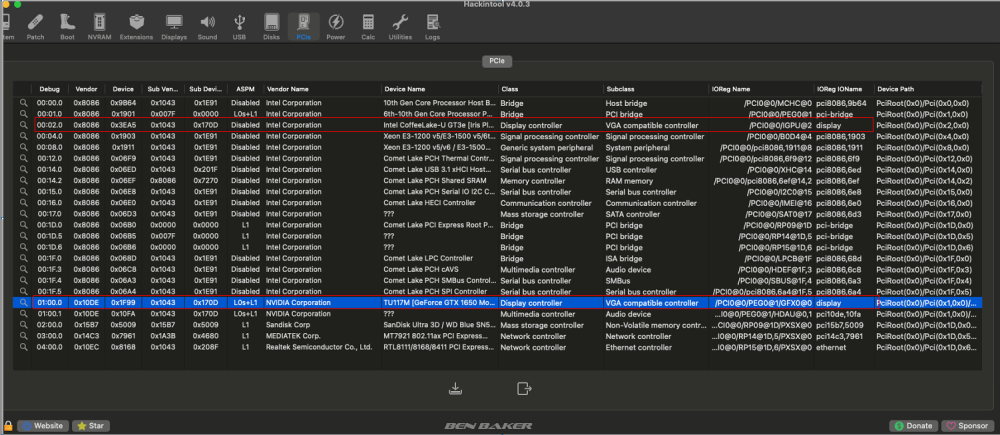Select the Comet Lake PCH Shared SRAM row
This screenshot has height=435, width=1000.
click(497, 181)
